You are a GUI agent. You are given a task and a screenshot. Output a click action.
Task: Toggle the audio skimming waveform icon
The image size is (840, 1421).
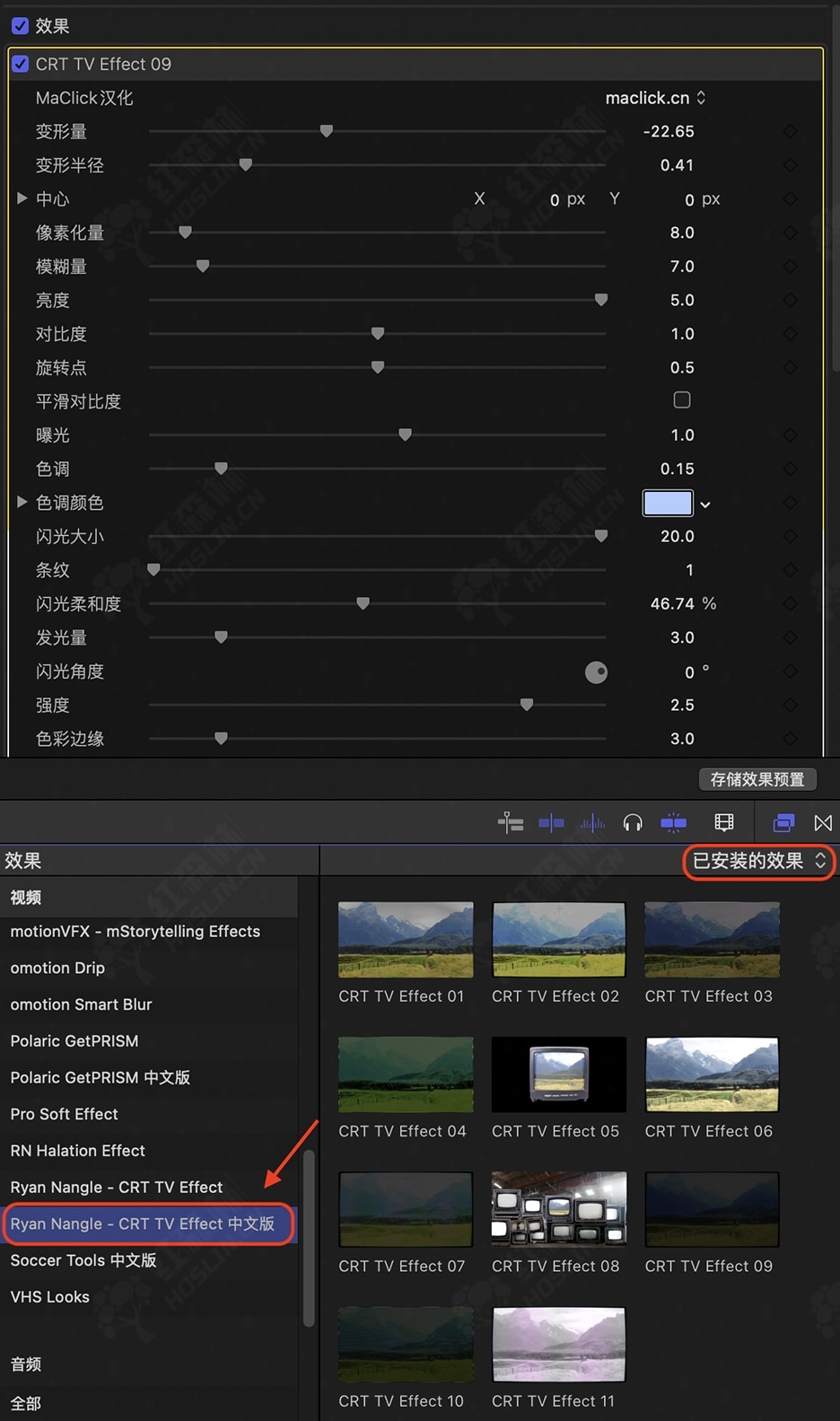[592, 822]
